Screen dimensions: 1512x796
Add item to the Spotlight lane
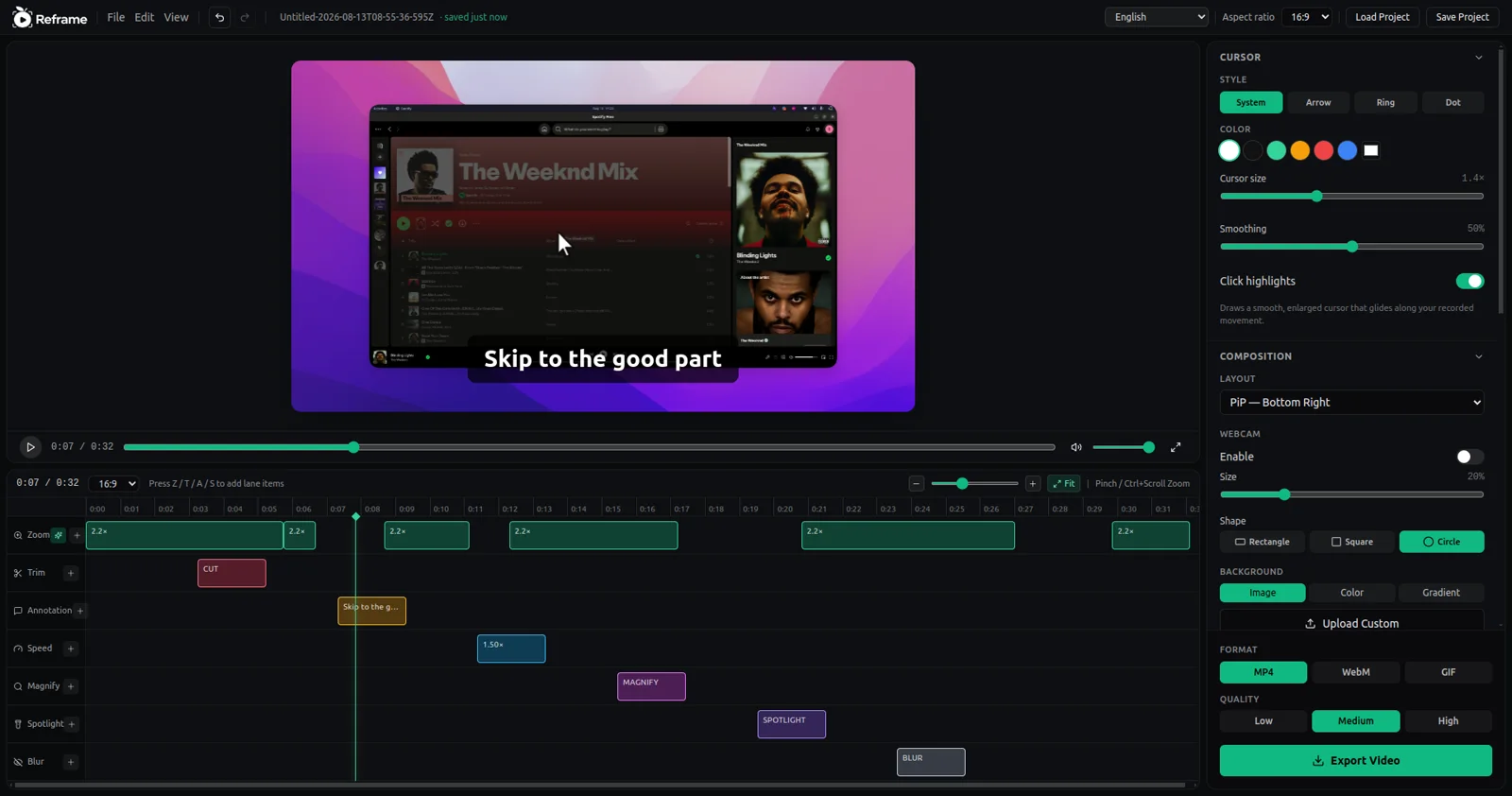pyautogui.click(x=72, y=724)
